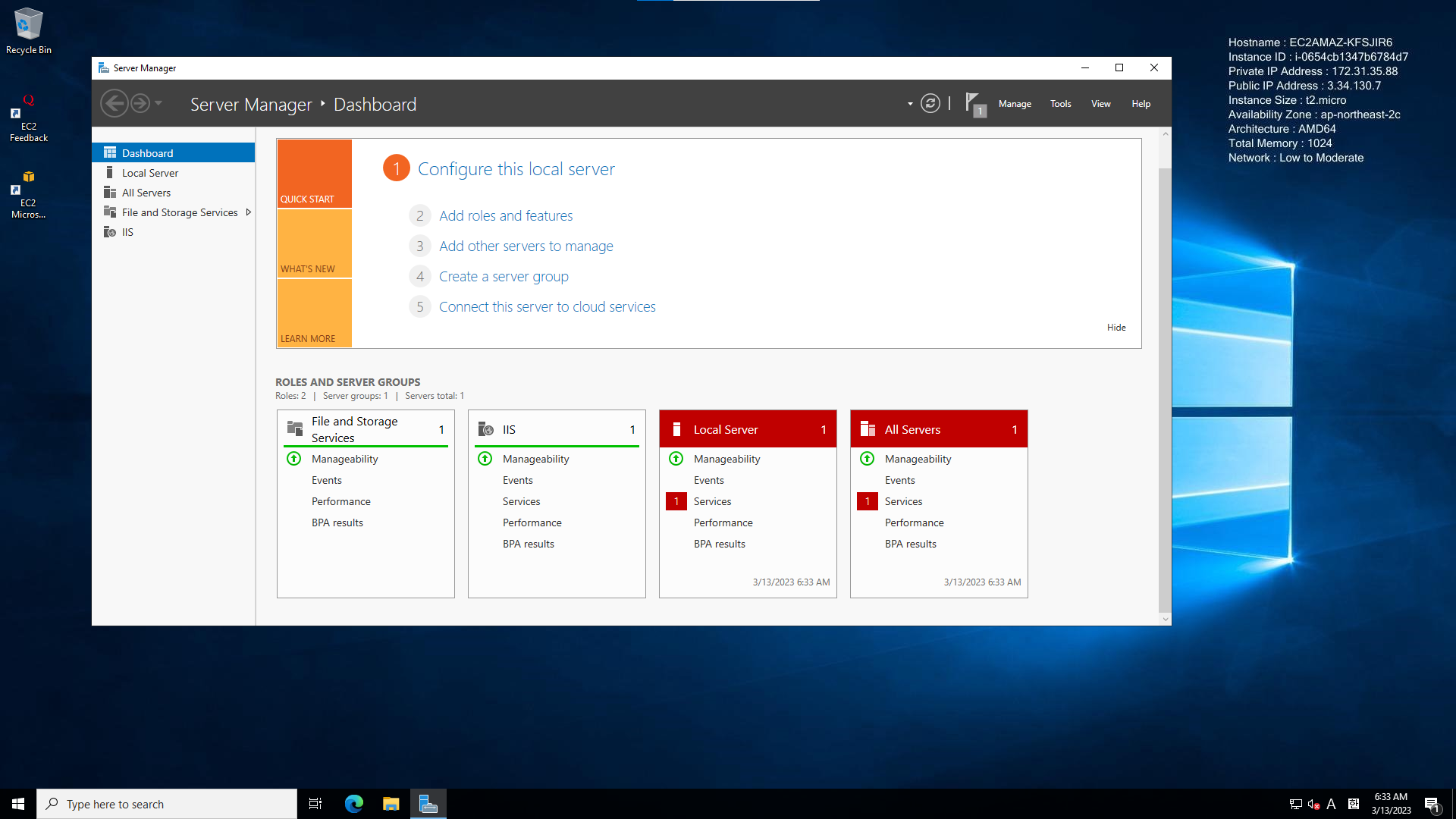This screenshot has width=1456, height=819.
Task: Open Services in the IIS tile
Action: pyautogui.click(x=521, y=501)
